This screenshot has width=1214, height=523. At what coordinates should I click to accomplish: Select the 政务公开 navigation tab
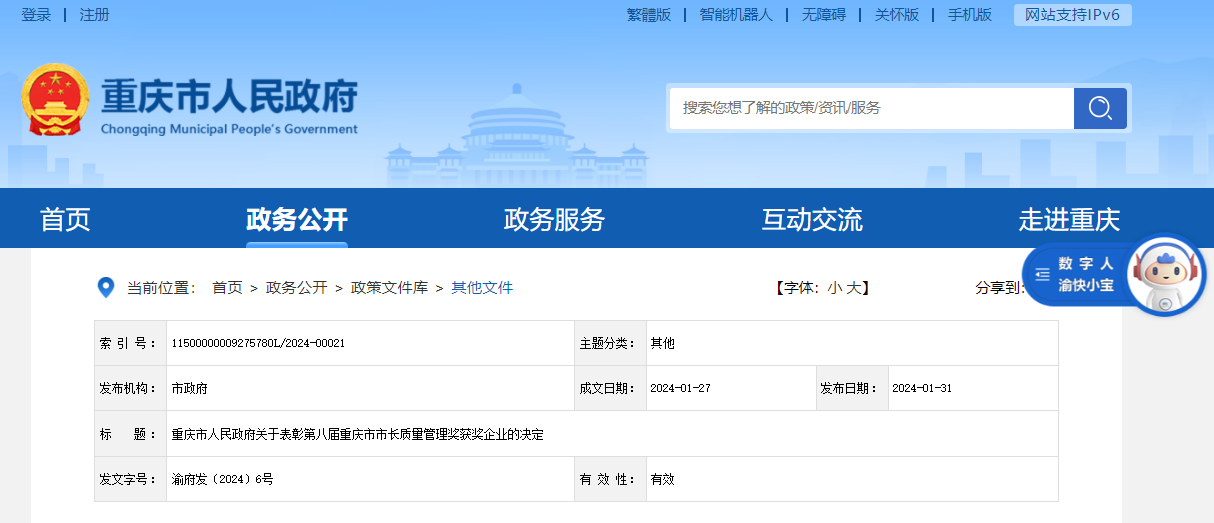[x=297, y=220]
